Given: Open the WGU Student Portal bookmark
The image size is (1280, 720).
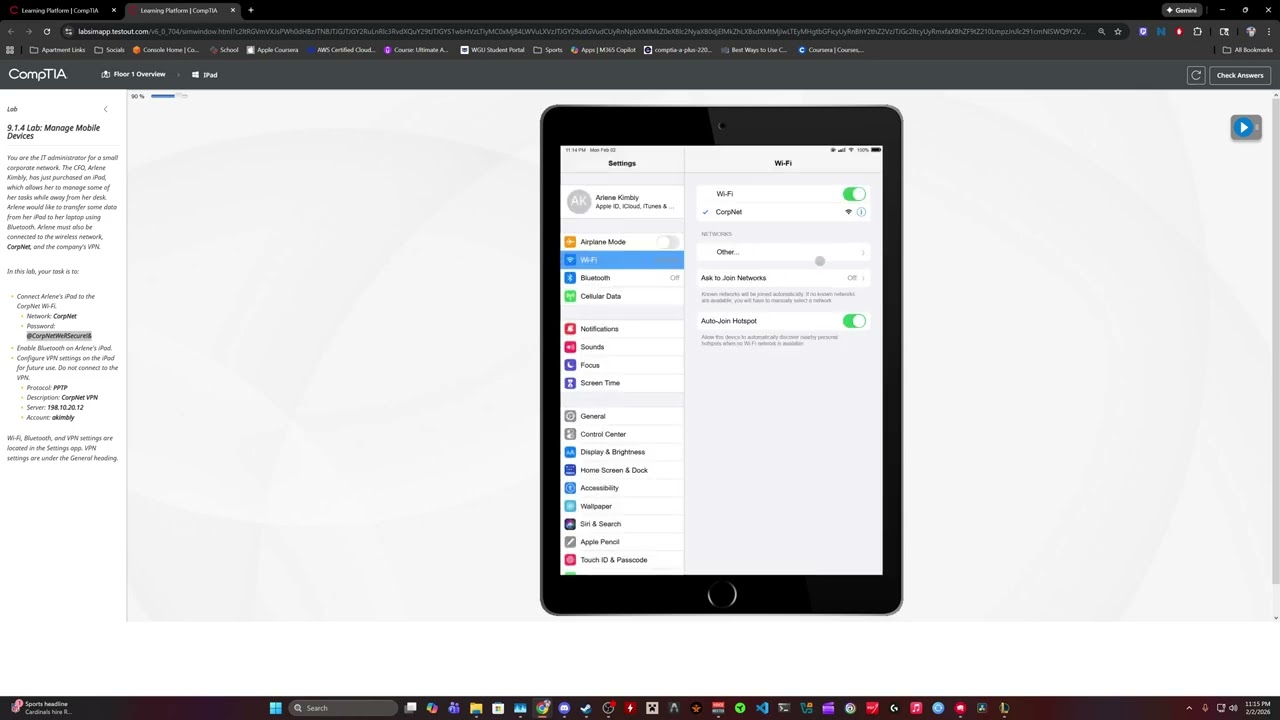Looking at the screenshot, I should click(x=492, y=50).
